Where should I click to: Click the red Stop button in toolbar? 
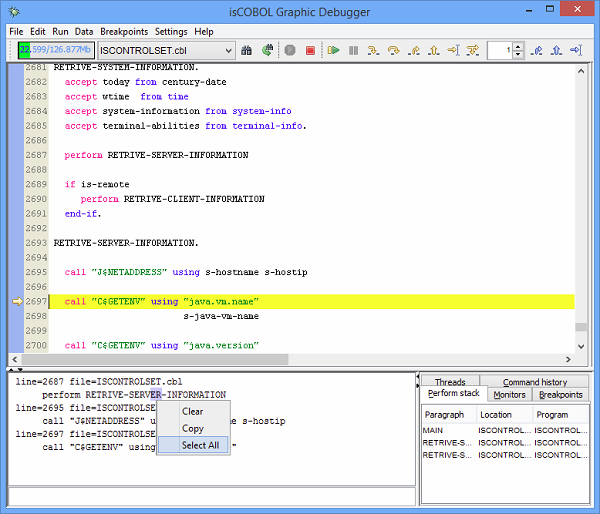(x=310, y=50)
